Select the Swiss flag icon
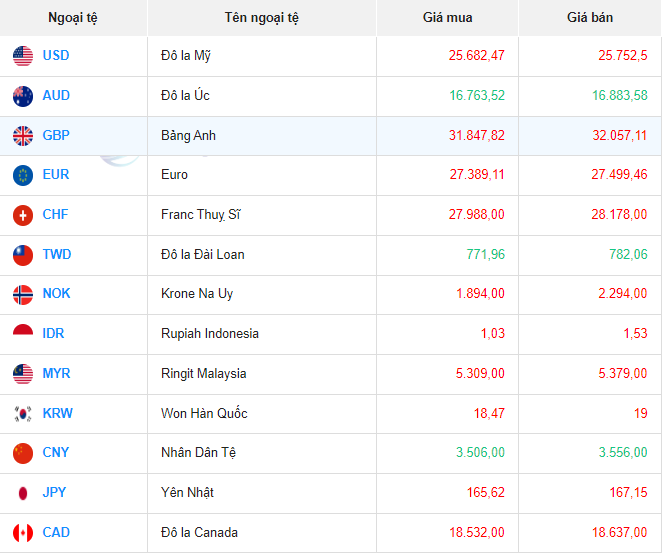The image size is (662, 553). click(23, 215)
